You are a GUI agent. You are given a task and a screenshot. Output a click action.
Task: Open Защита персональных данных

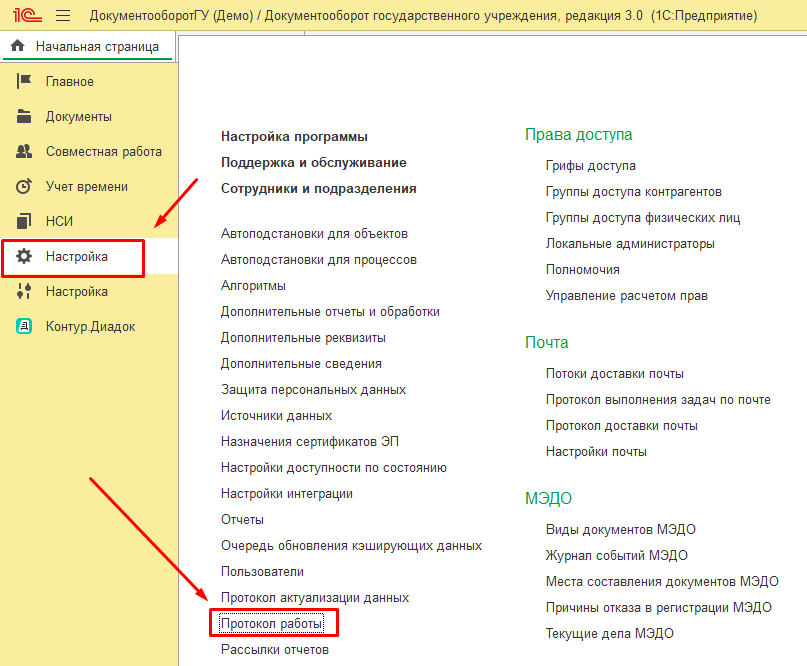pyautogui.click(x=313, y=390)
